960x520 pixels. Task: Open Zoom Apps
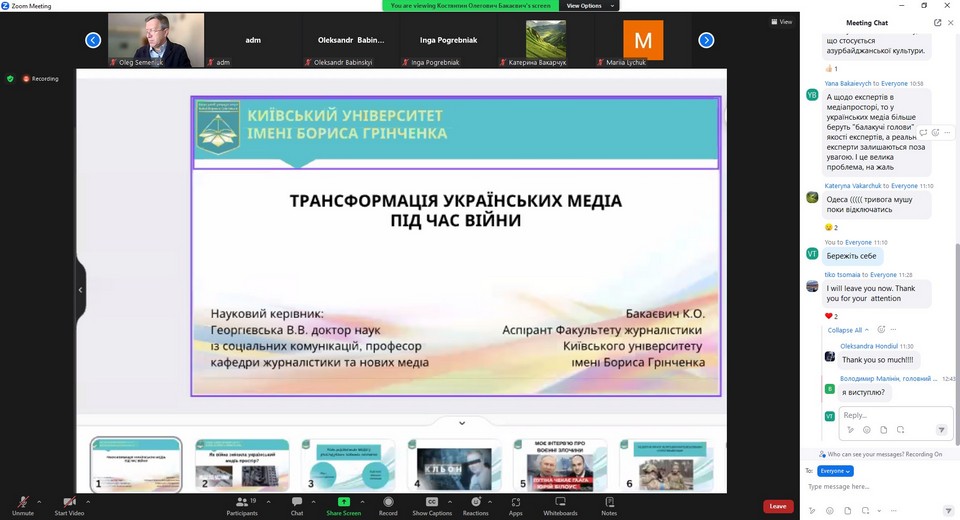click(516, 503)
